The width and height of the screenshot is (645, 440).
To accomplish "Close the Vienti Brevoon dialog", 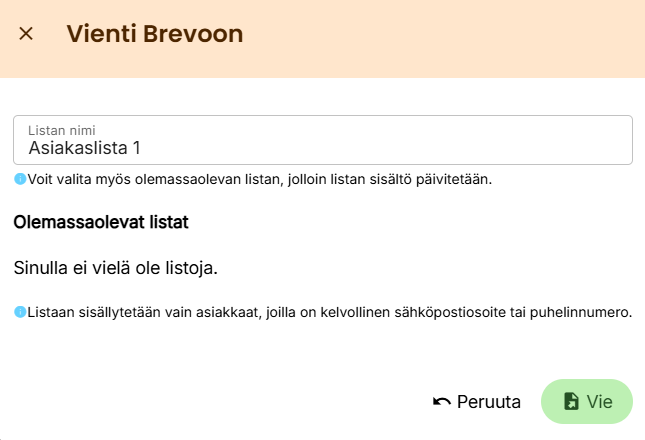I will click(x=26, y=34).
